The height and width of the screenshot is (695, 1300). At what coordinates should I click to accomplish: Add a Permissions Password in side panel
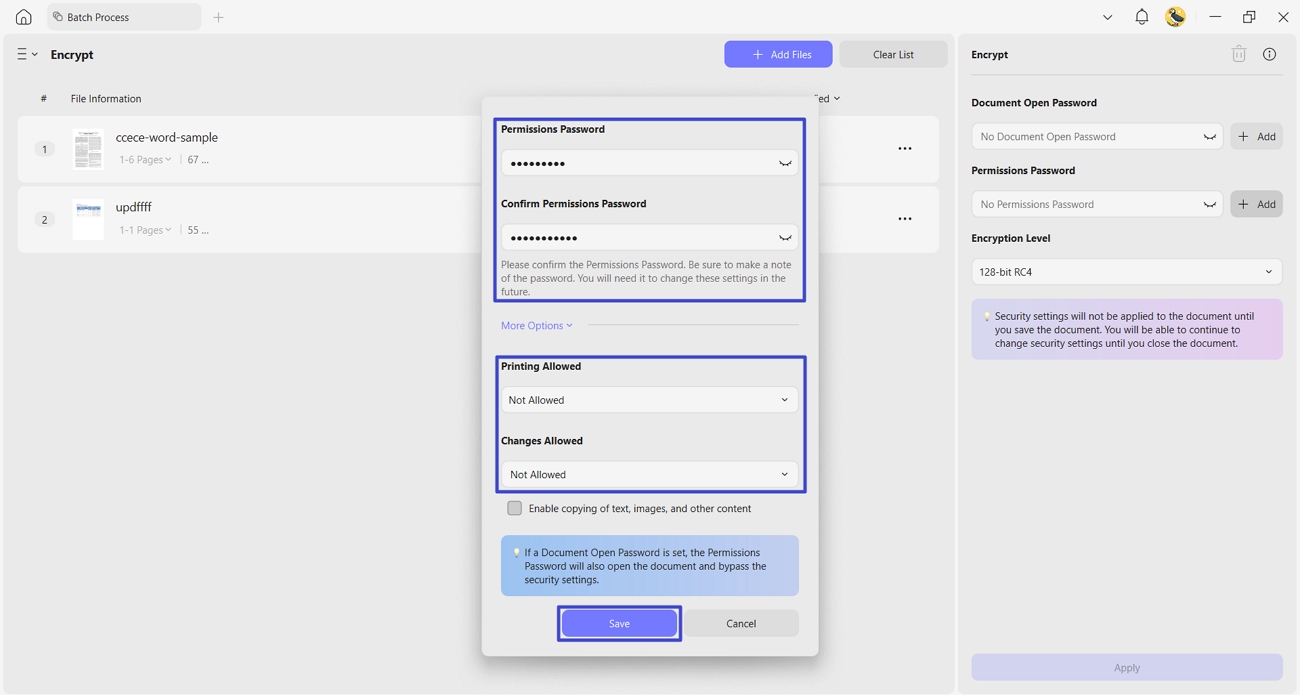[x=1257, y=204]
